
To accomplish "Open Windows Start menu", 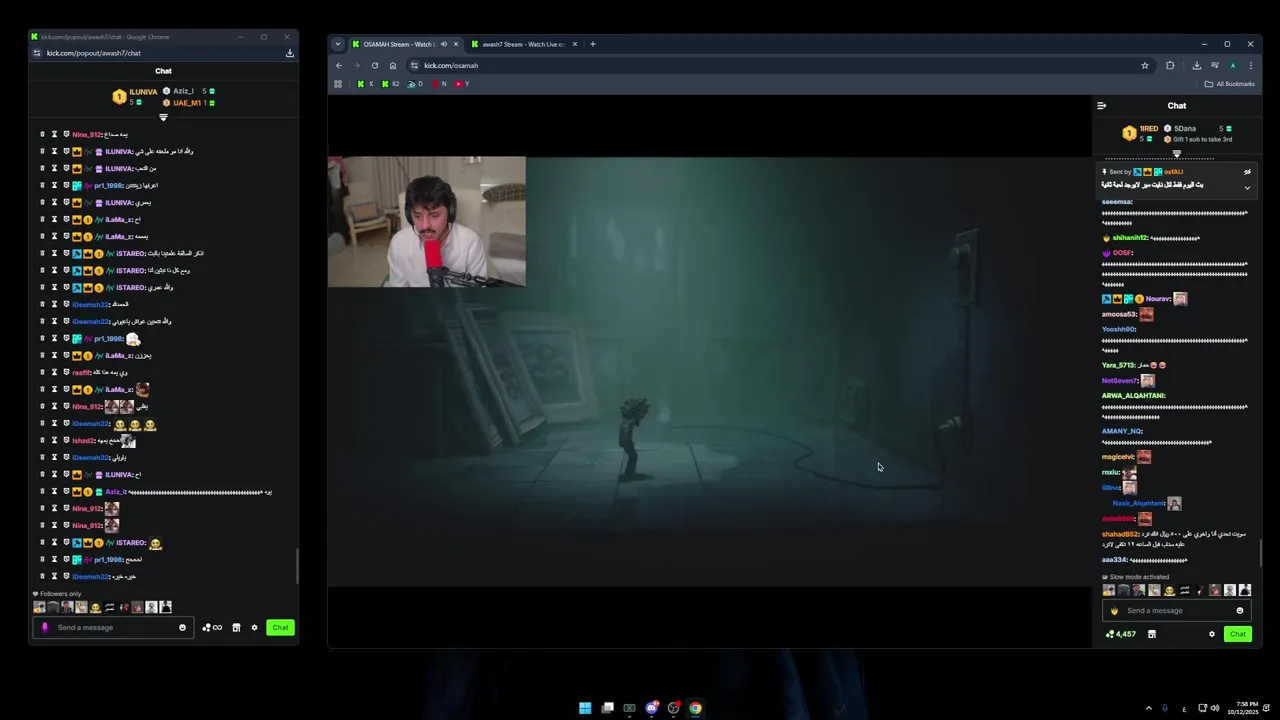I will tap(585, 708).
